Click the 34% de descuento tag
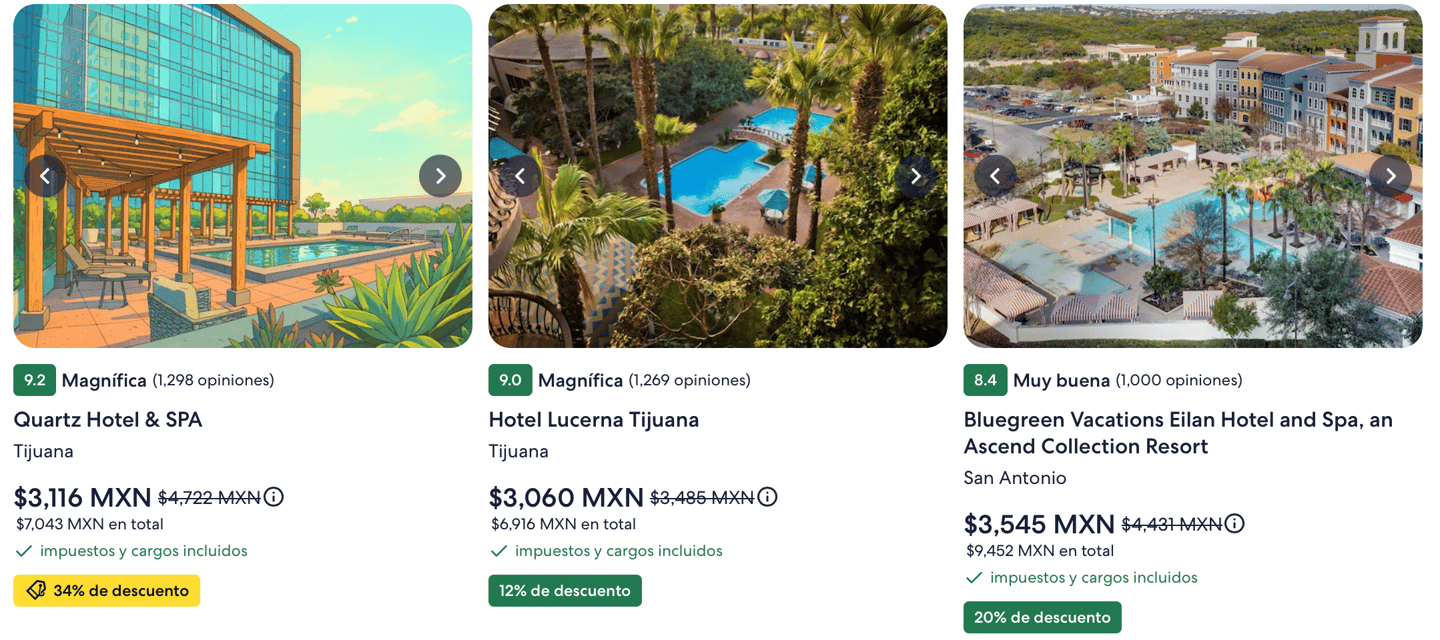Screen dimensions: 1440x640 (107, 591)
